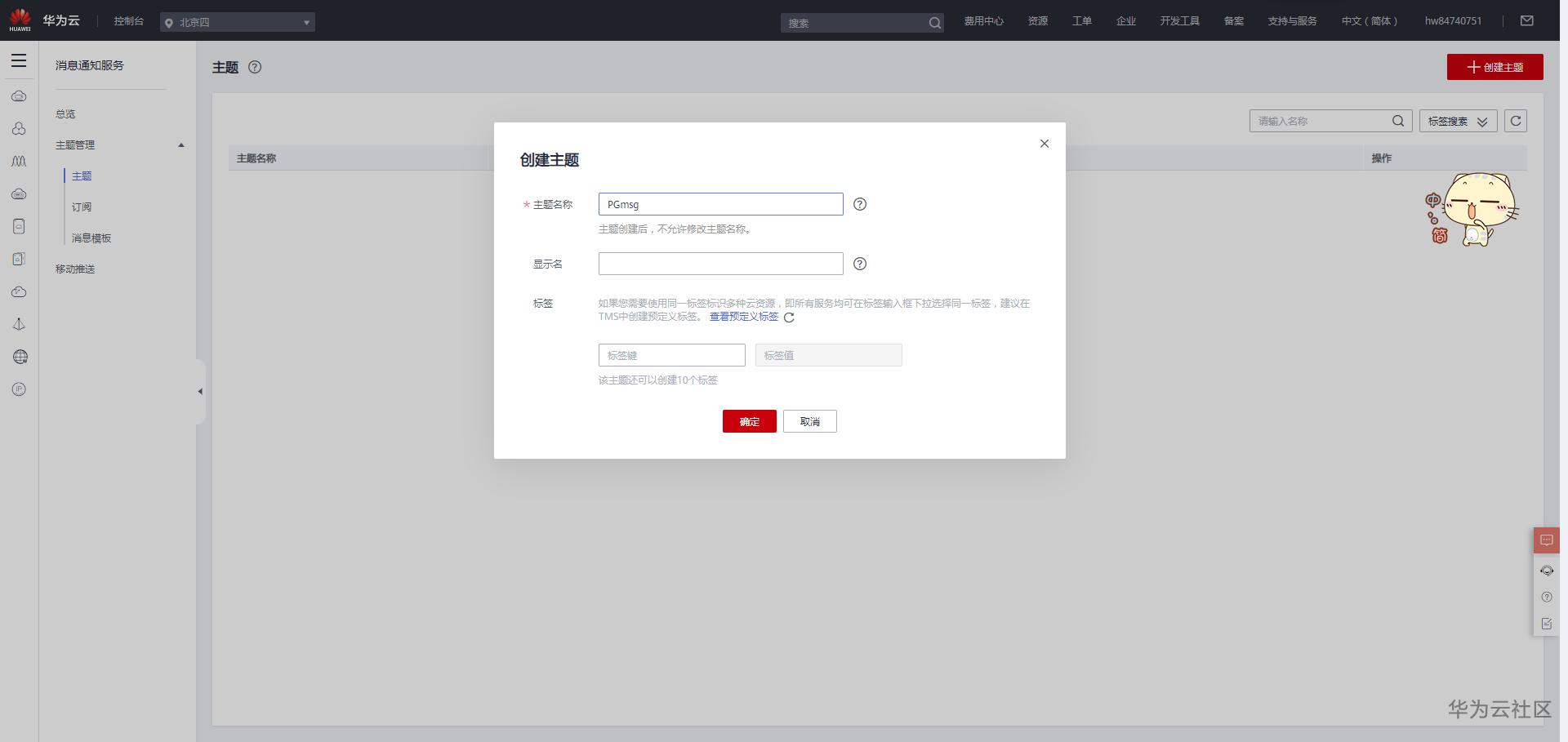This screenshot has width=1568, height=742.
Task: Open the pyramid-shaped icon in left rail
Action: click(19, 324)
